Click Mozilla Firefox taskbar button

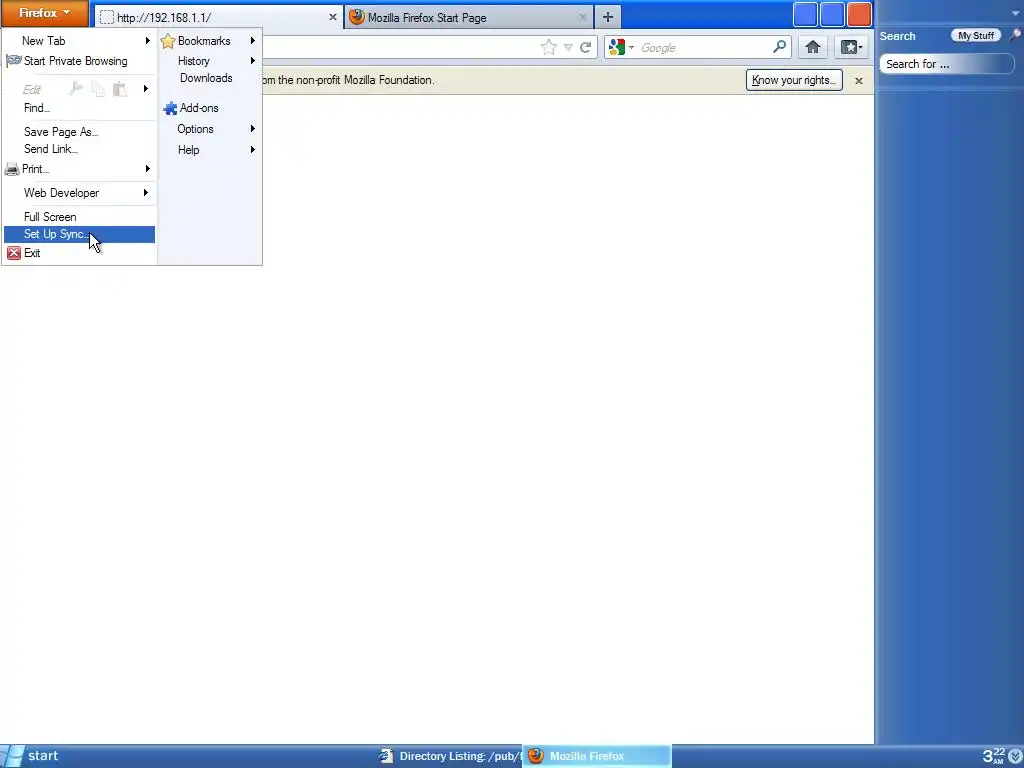596,756
